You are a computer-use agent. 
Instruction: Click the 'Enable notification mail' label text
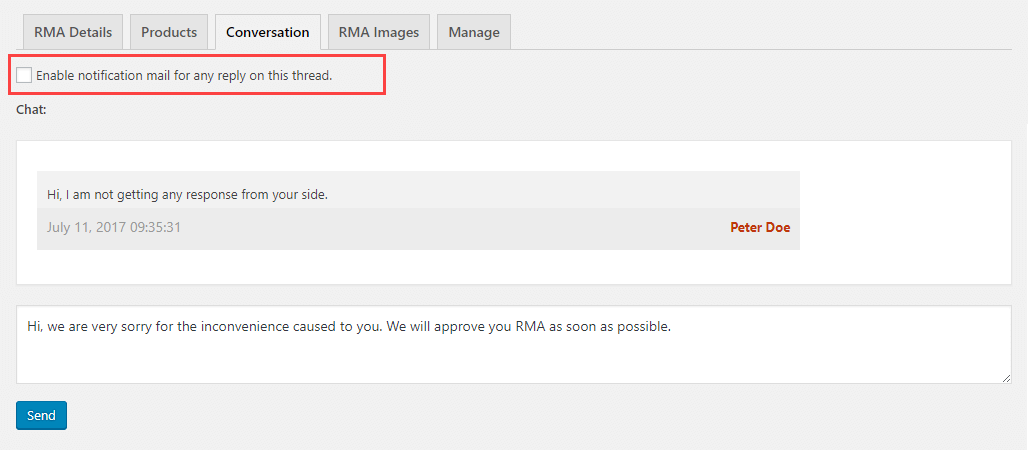(184, 75)
